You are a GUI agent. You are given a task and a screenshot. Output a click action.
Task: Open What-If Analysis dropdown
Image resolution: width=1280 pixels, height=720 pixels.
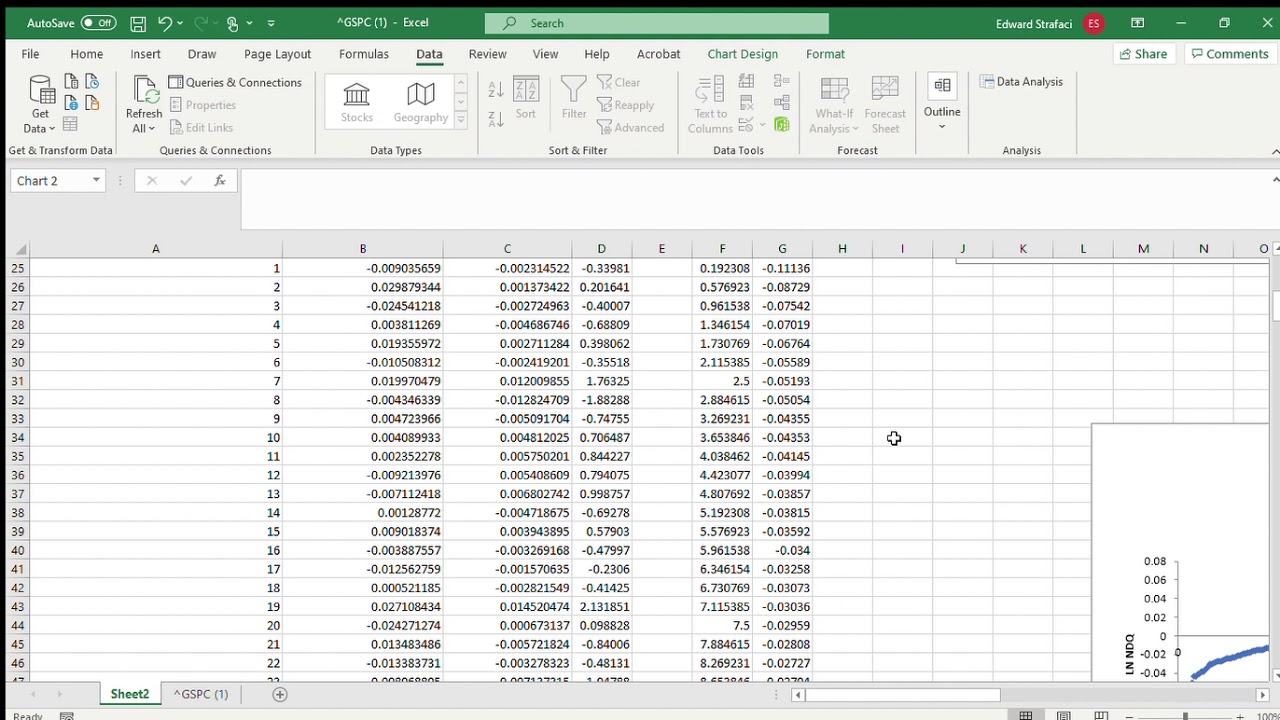(x=834, y=105)
